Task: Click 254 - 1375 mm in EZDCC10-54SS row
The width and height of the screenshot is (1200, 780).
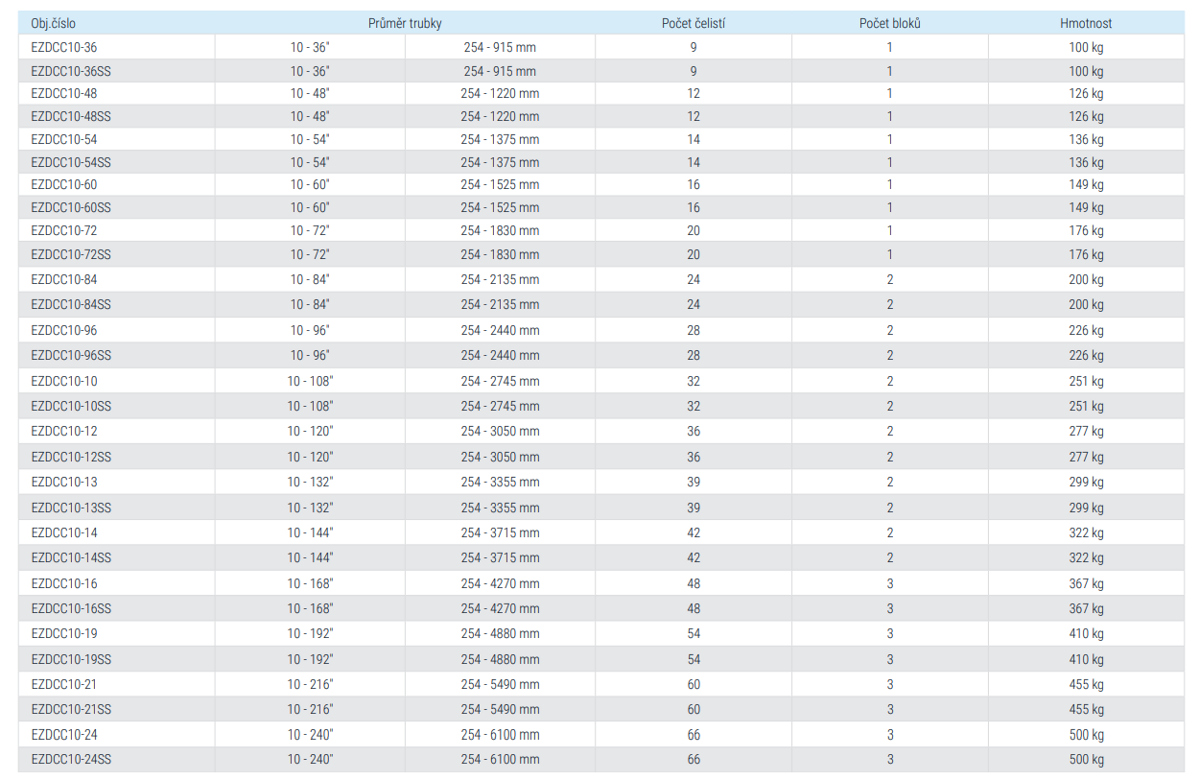Action: click(500, 162)
